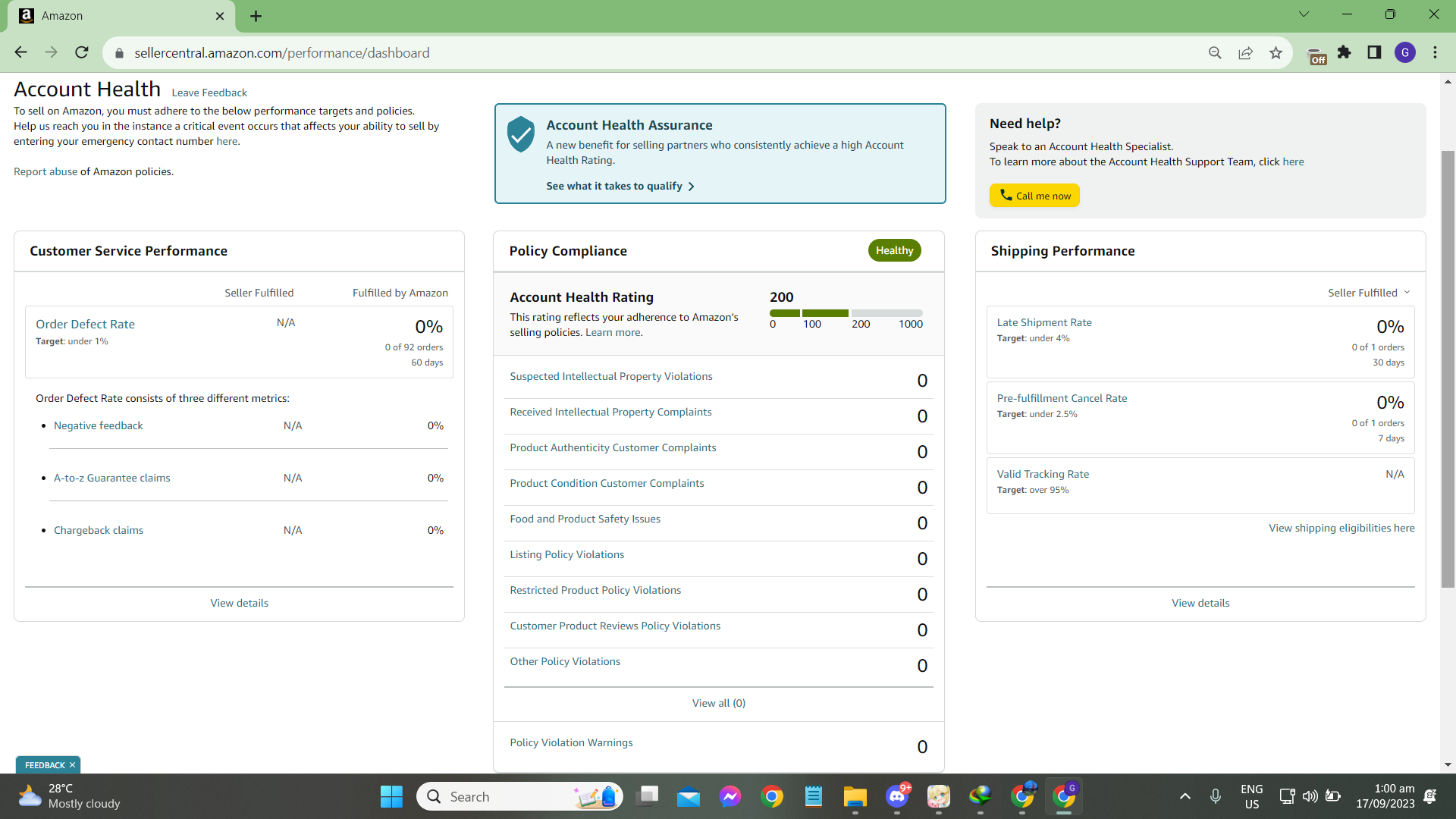The image size is (1456, 819).
Task: Click the taskbar Search box
Action: pyautogui.click(x=519, y=796)
